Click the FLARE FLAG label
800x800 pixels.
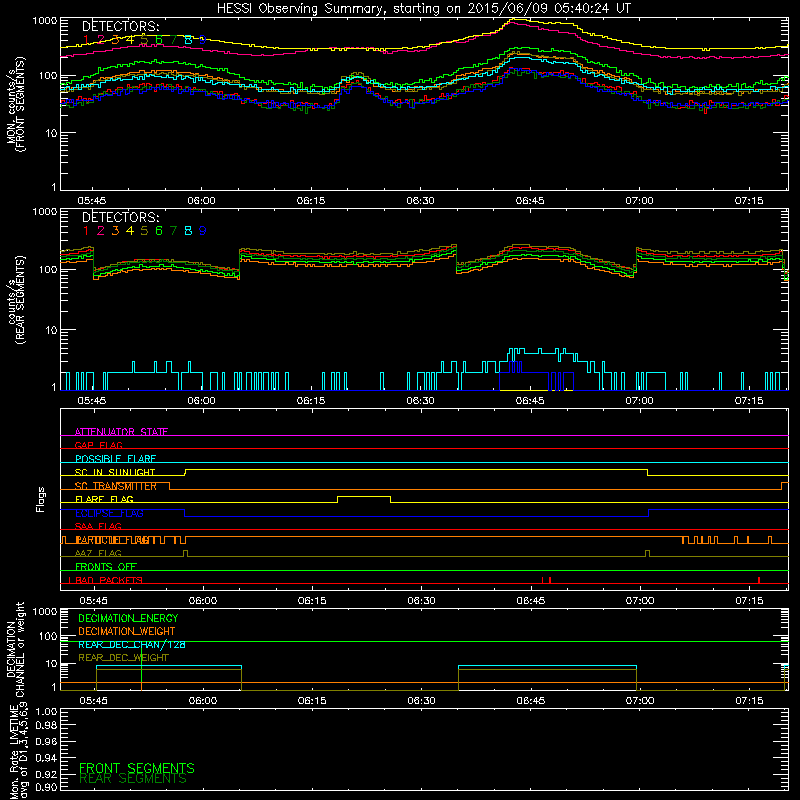(x=104, y=499)
